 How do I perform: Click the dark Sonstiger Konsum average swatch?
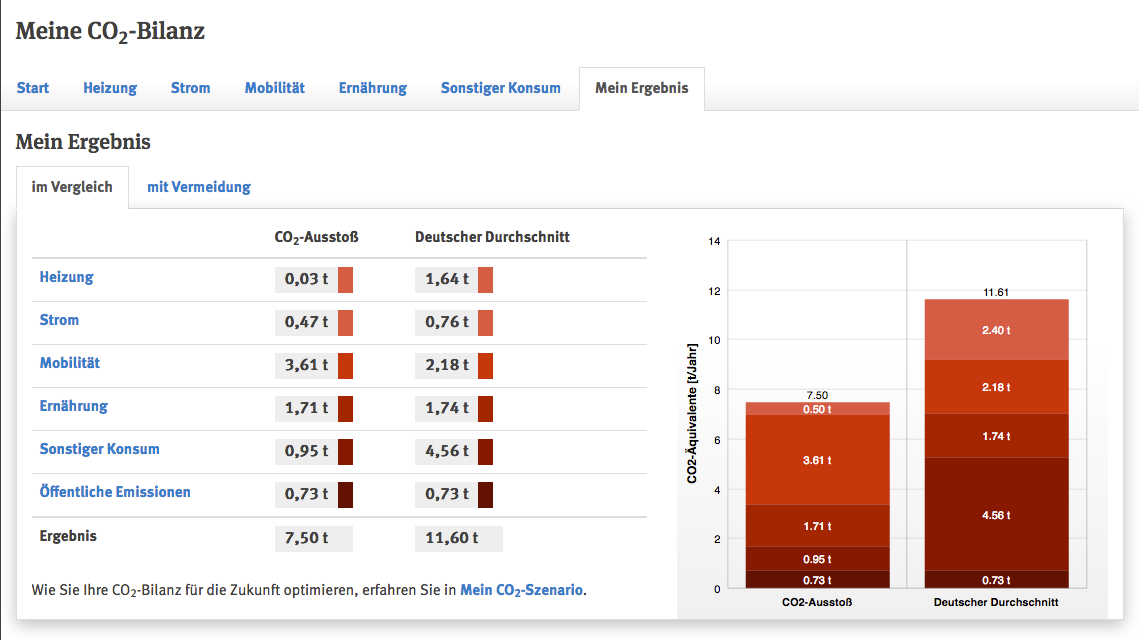485,452
